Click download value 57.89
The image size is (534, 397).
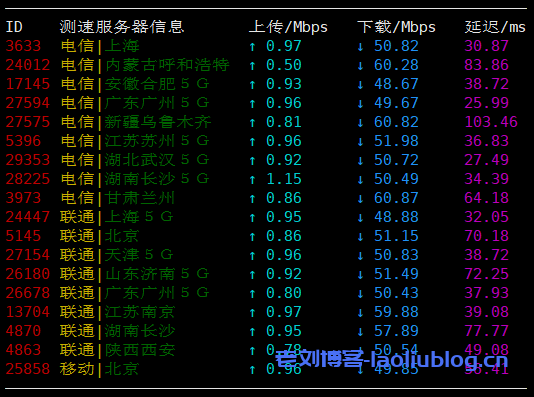click(x=396, y=331)
